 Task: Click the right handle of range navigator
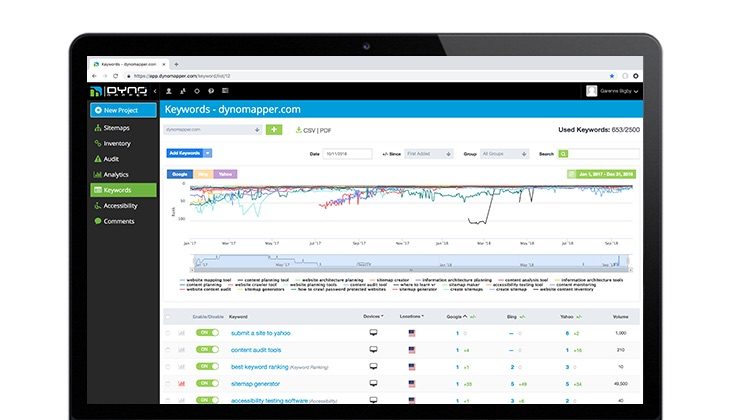pos(628,262)
